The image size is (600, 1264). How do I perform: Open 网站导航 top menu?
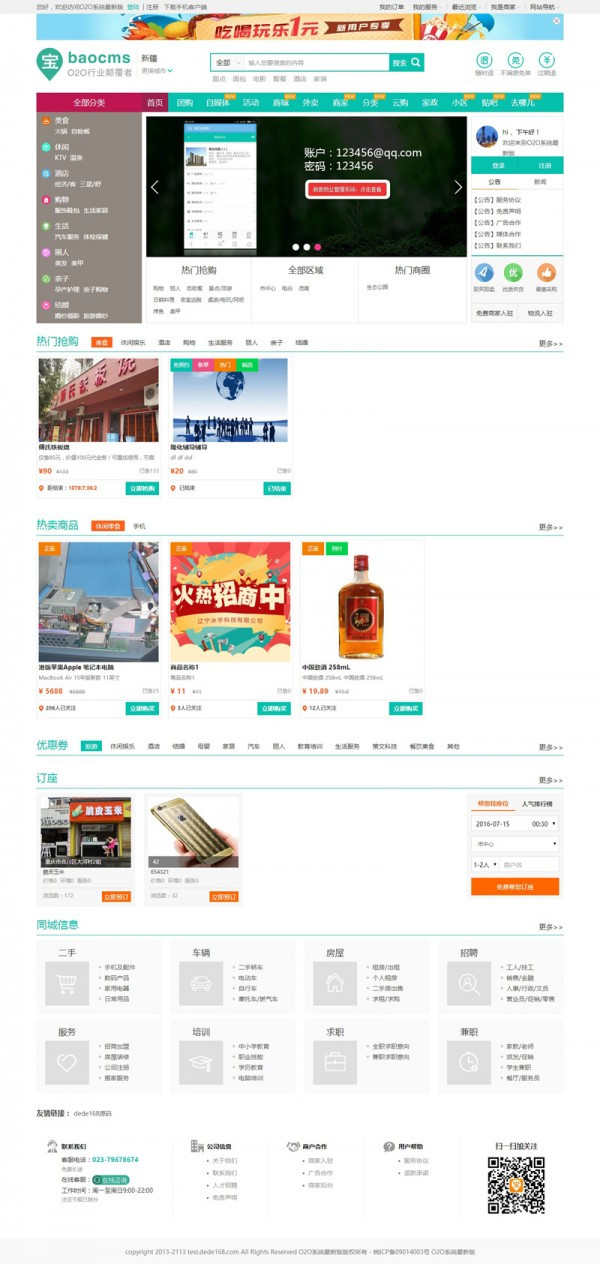(x=543, y=6)
